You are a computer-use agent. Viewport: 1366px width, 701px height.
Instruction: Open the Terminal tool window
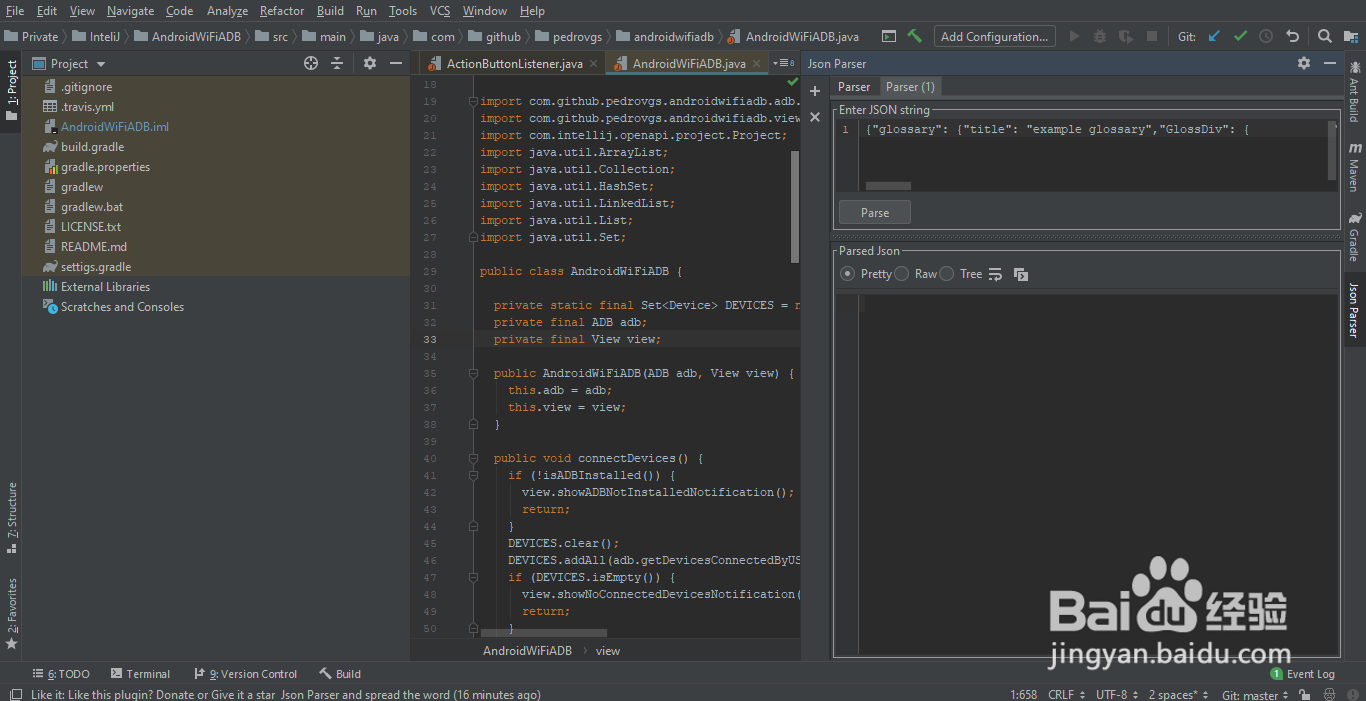pos(141,674)
